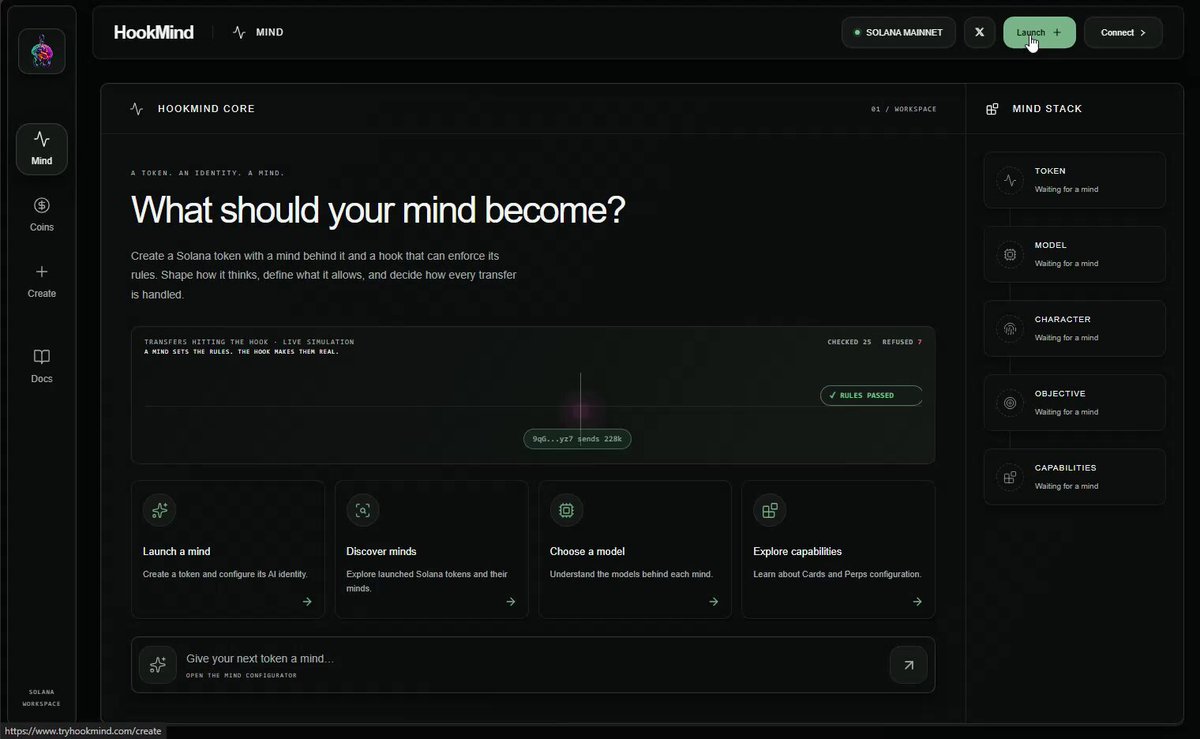This screenshot has height=739, width=1200.
Task: Click the 'Give your next token a mind' field
Action: pyautogui.click(x=533, y=665)
